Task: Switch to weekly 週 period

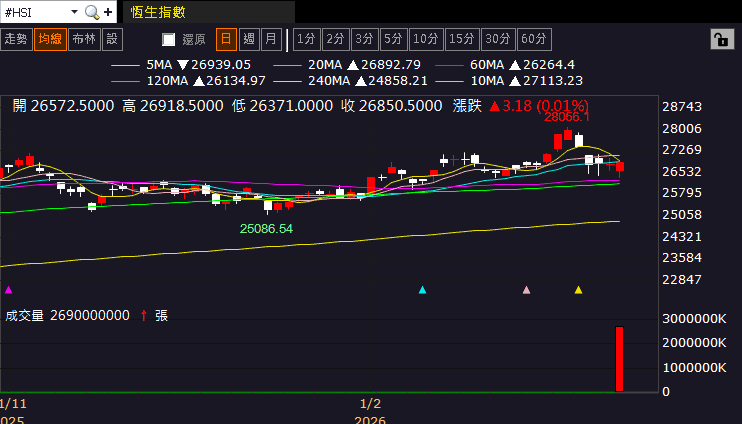Action: (x=248, y=39)
